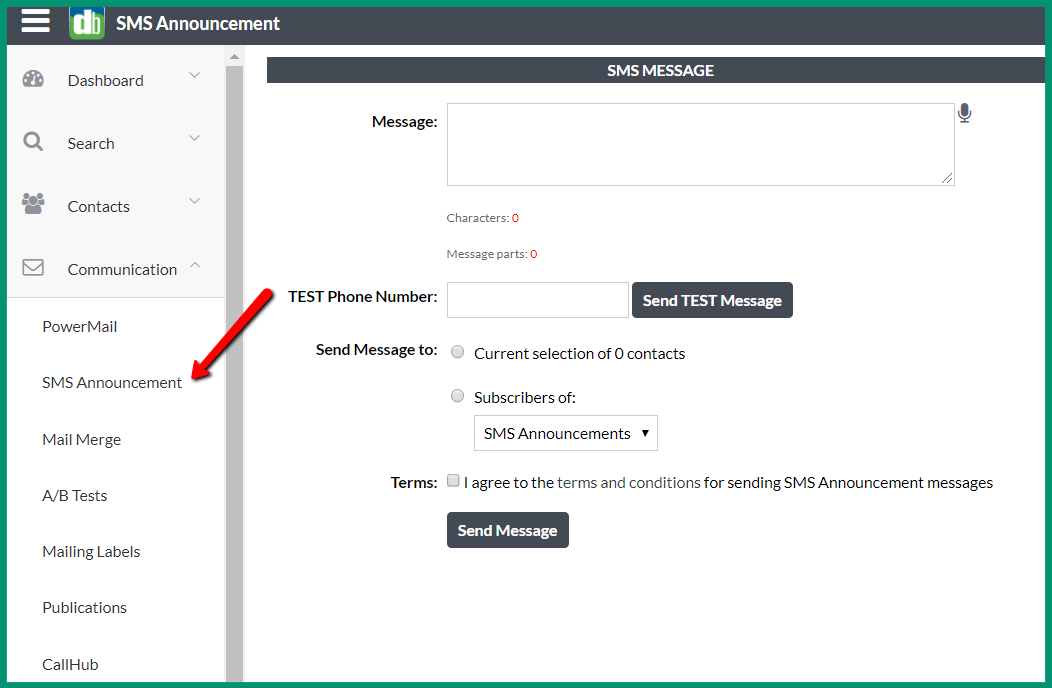Click the Dashboard gauge icon

(x=33, y=79)
